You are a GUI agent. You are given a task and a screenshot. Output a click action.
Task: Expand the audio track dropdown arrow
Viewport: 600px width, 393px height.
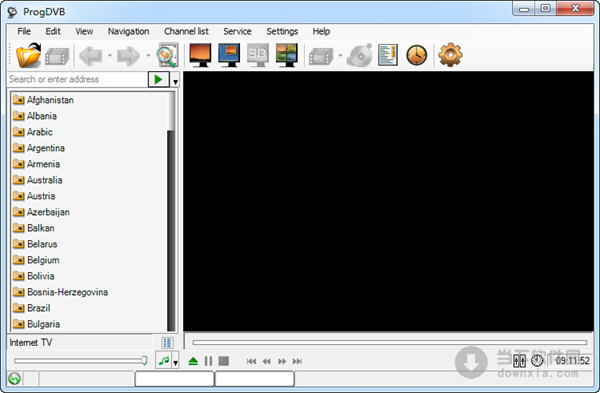175,363
